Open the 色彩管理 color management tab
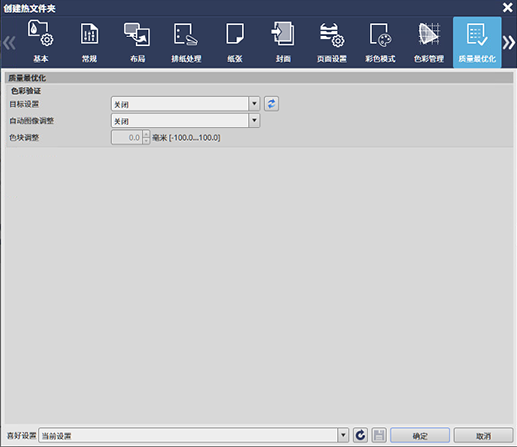 click(429, 42)
